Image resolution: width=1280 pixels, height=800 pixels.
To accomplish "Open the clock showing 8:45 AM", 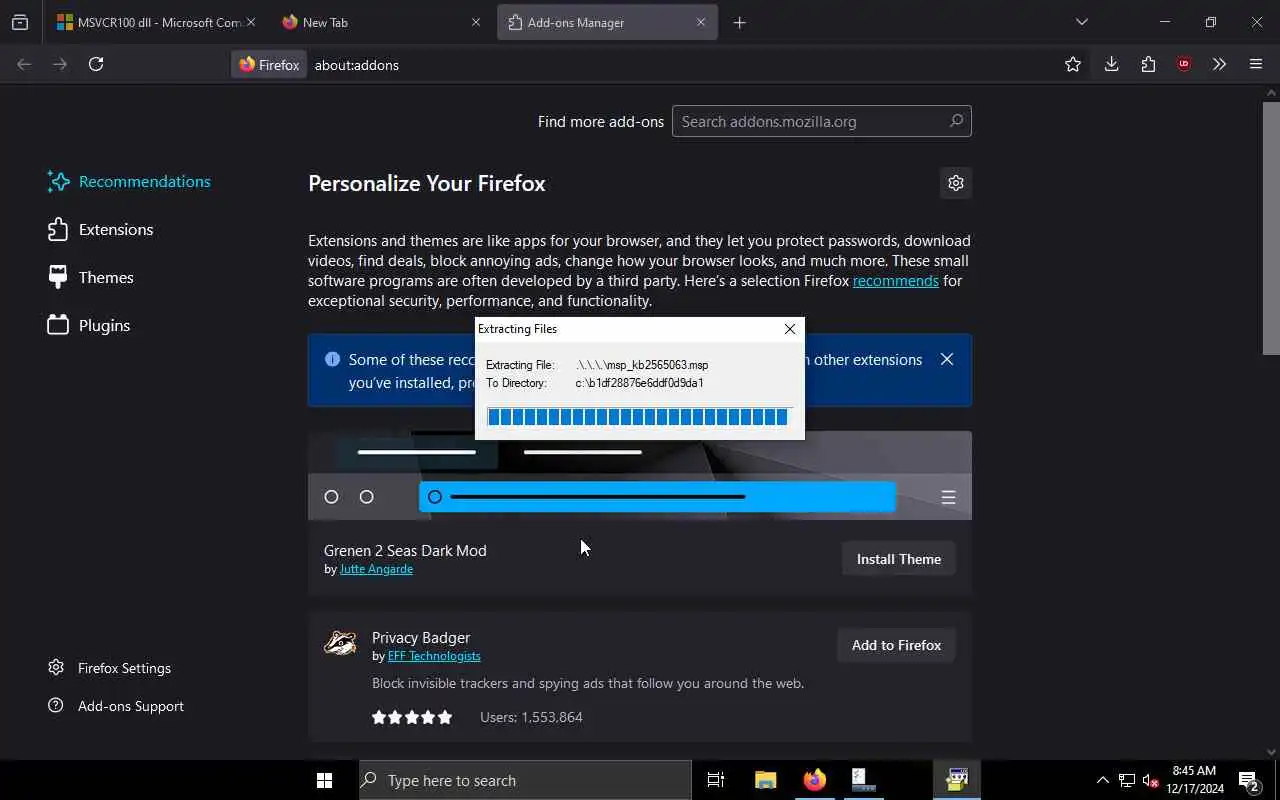I will (1195, 780).
